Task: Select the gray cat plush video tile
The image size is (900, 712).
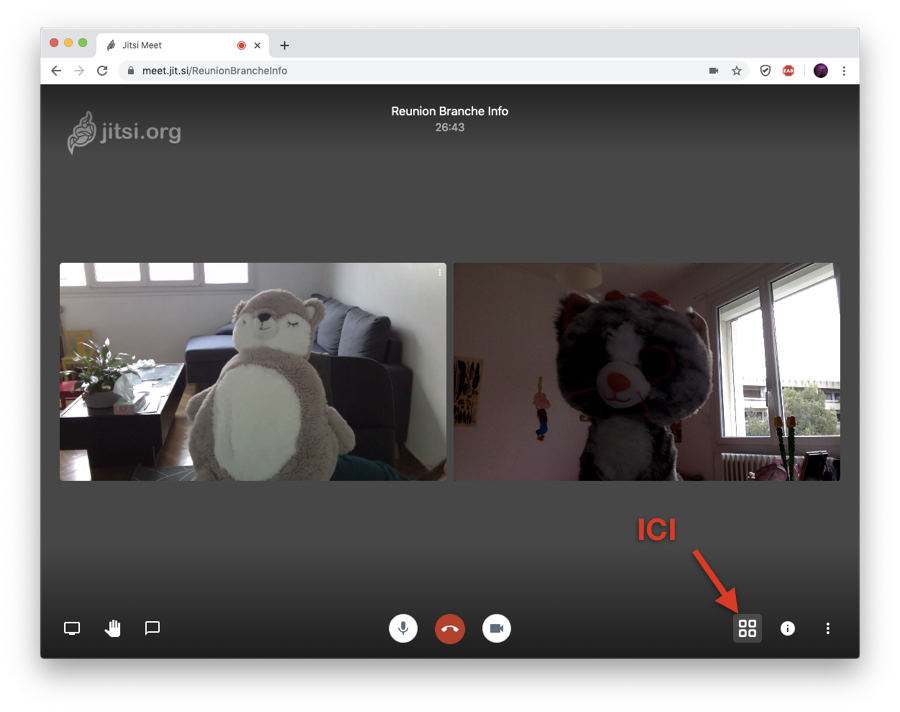Action: tap(647, 372)
